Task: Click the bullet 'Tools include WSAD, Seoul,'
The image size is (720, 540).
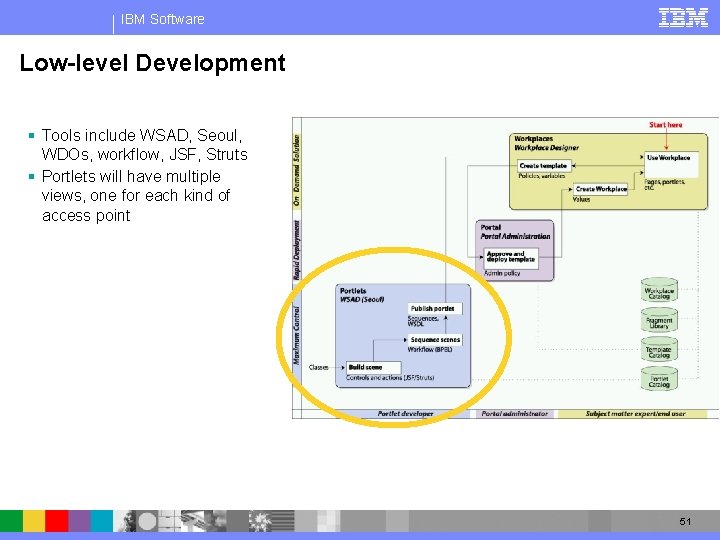Action: [142, 135]
